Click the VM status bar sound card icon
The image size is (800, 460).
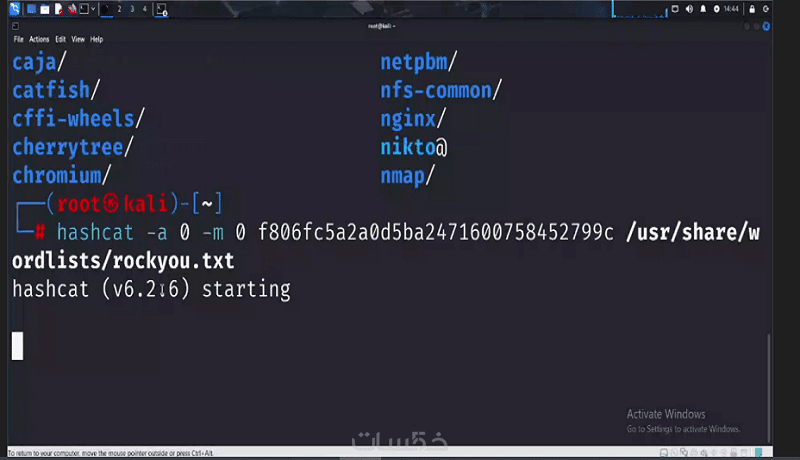coord(704,452)
